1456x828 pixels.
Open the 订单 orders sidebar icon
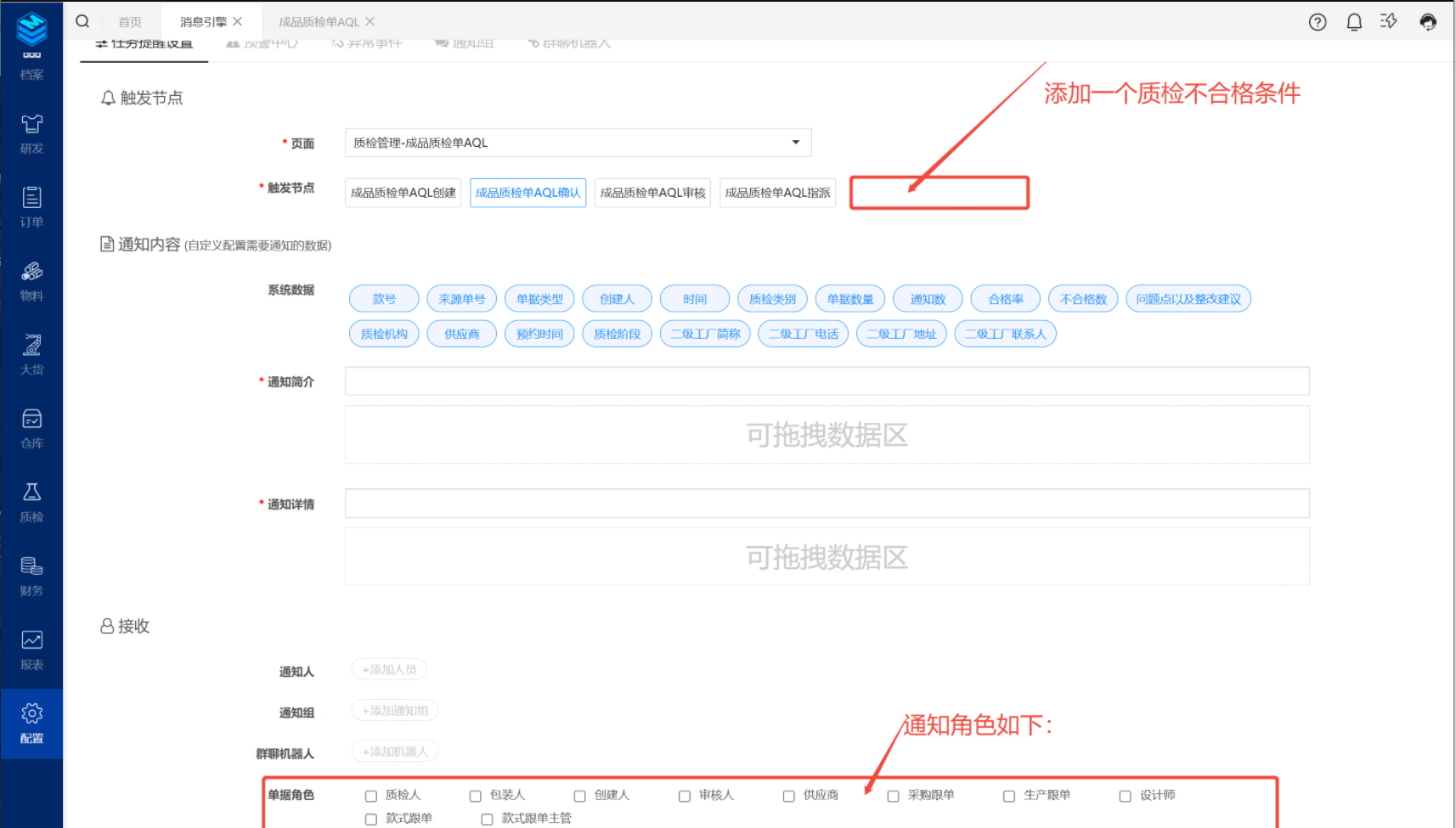click(31, 207)
